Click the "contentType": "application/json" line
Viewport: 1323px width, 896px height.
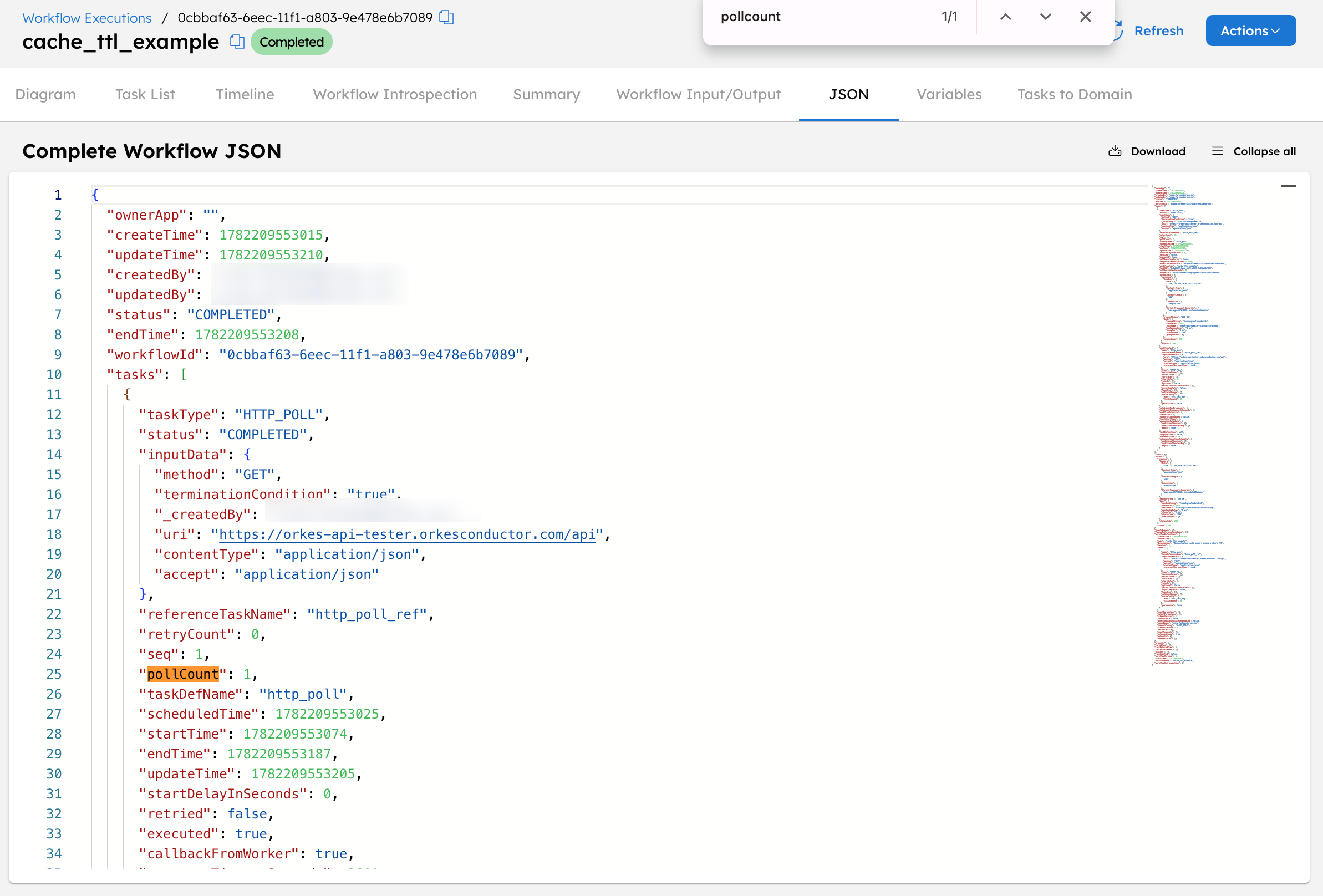[291, 554]
